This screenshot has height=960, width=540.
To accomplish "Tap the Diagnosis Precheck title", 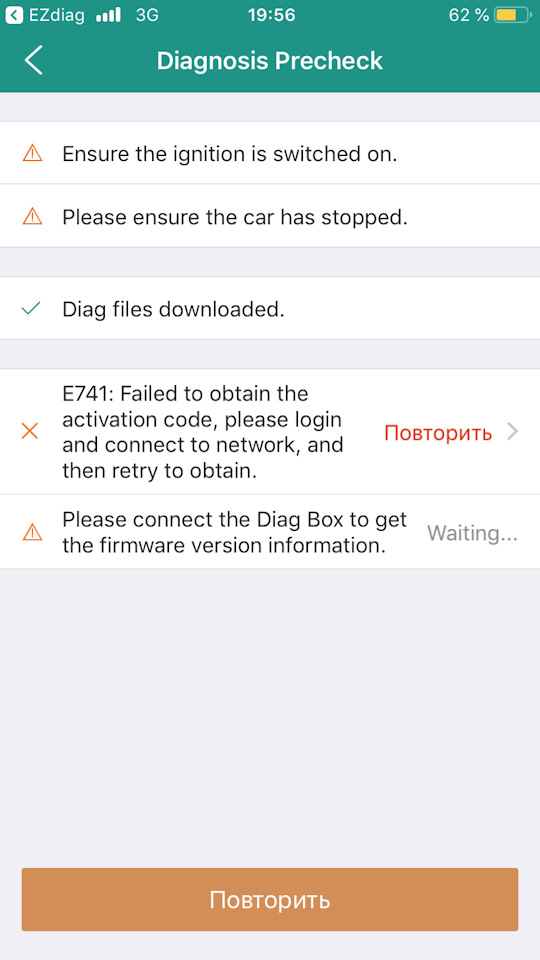I will tap(269, 61).
